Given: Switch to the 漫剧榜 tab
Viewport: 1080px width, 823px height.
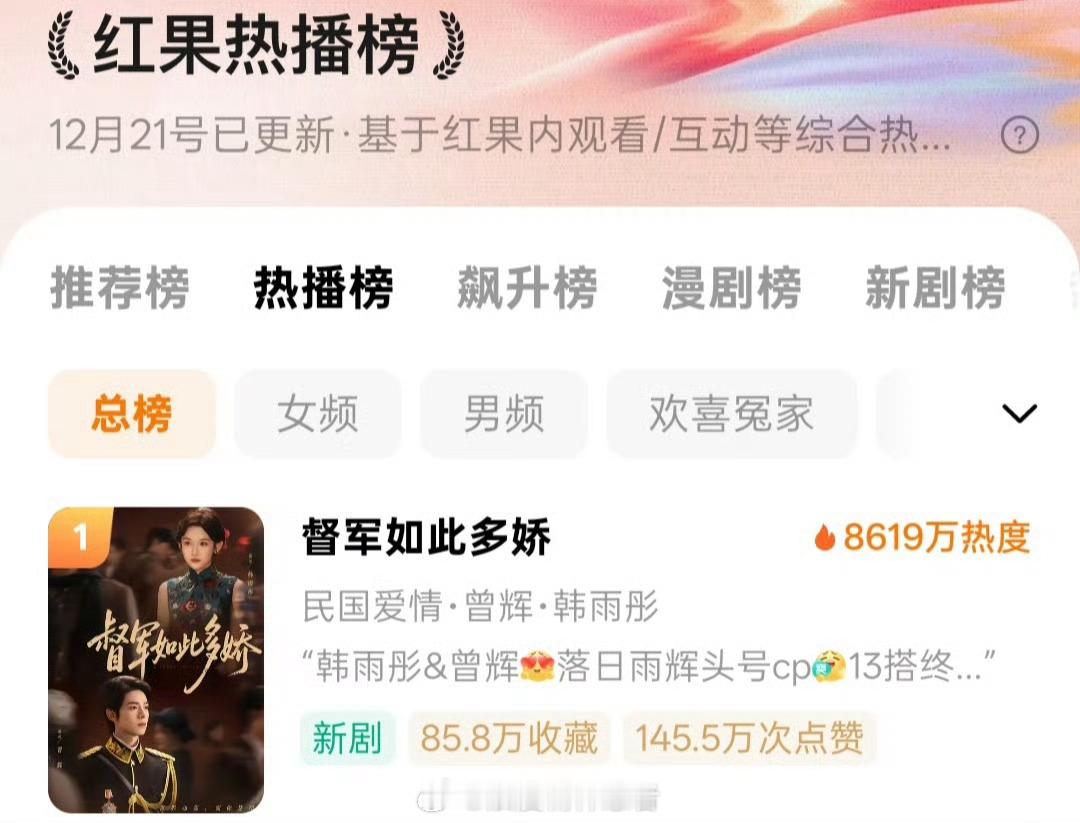Looking at the screenshot, I should 731,288.
